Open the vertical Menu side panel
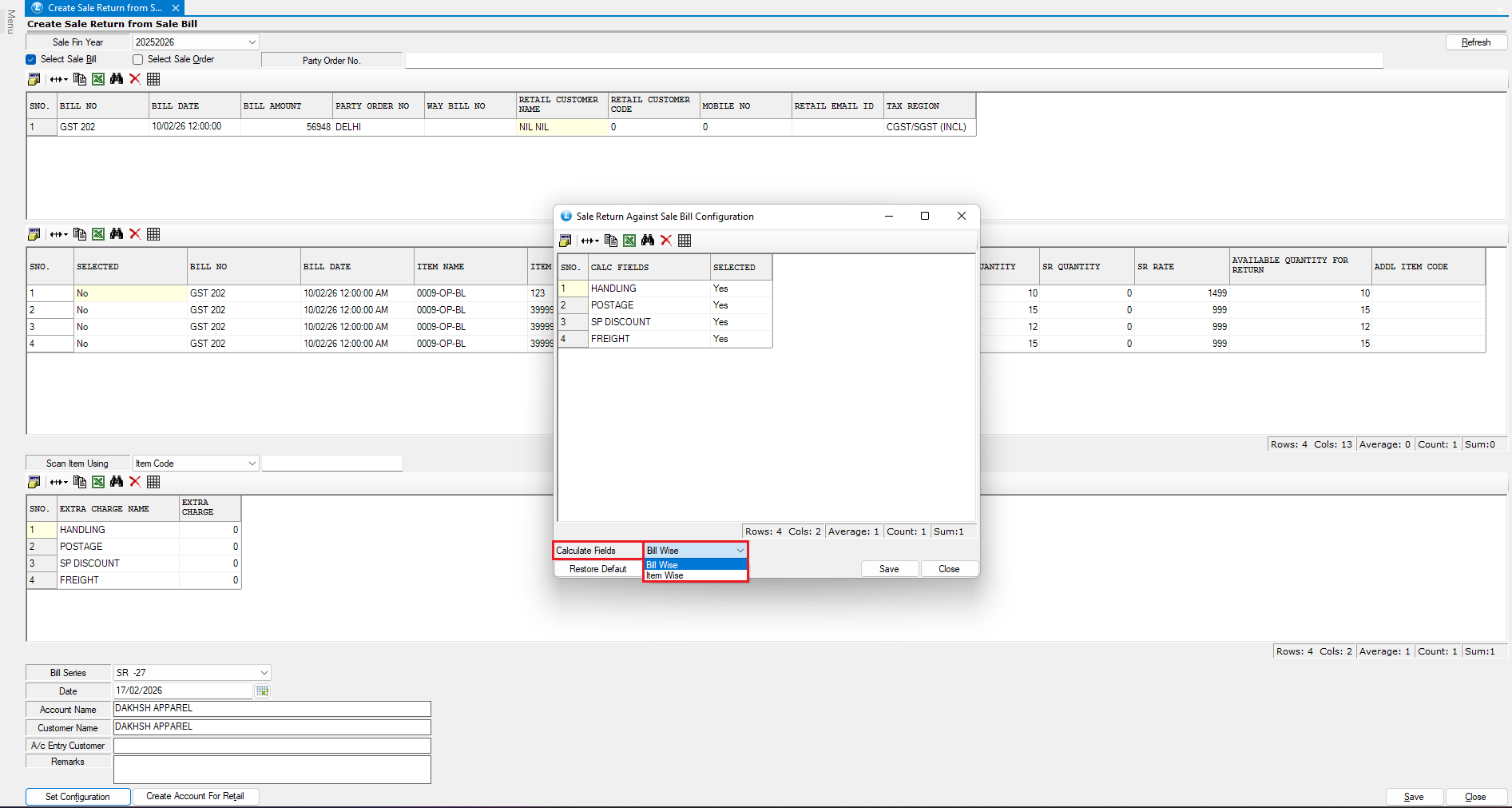Screen dimensions: 1512x808 [x=10, y=22]
